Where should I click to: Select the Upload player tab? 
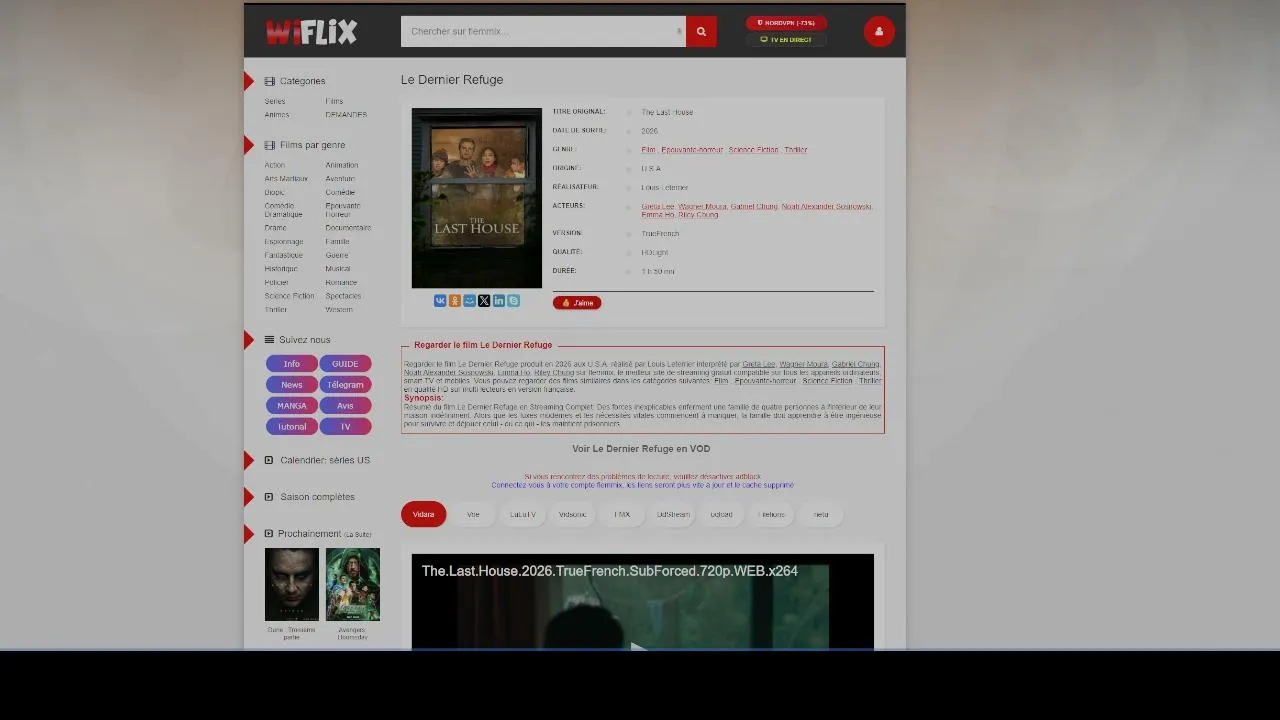(722, 515)
